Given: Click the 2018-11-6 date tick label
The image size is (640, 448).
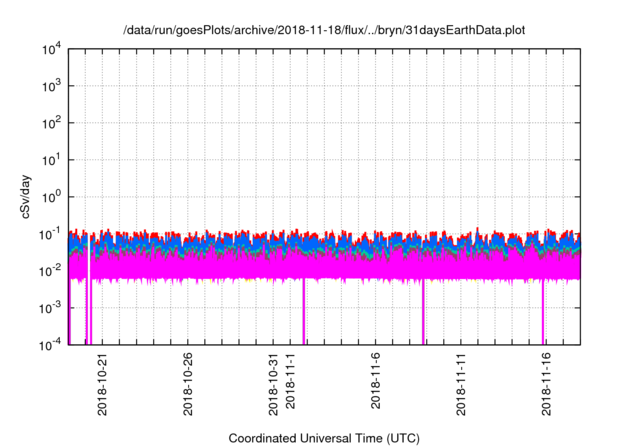Looking at the screenshot, I should tap(375, 381).
